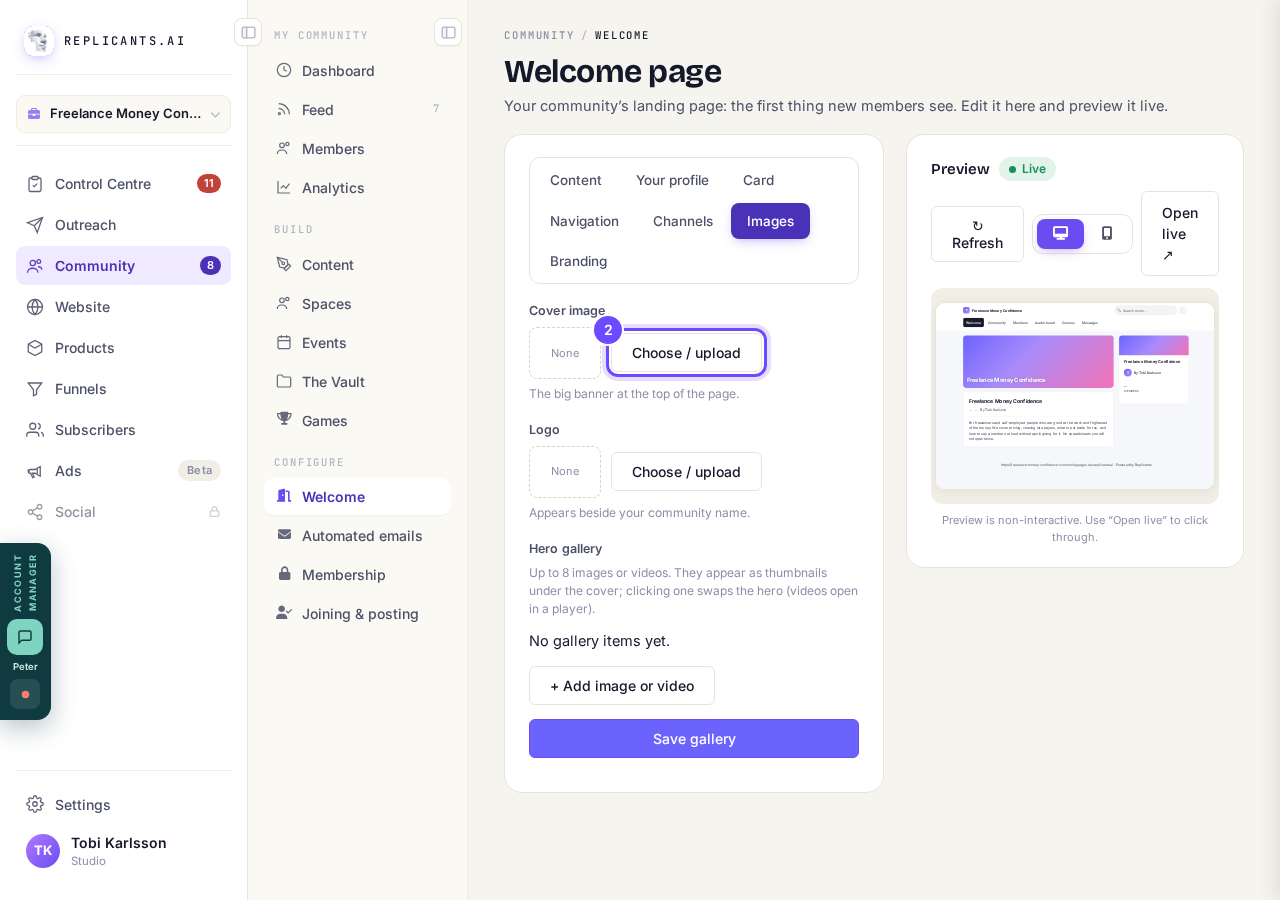Click the Save gallery button
The height and width of the screenshot is (900, 1280).
694,738
